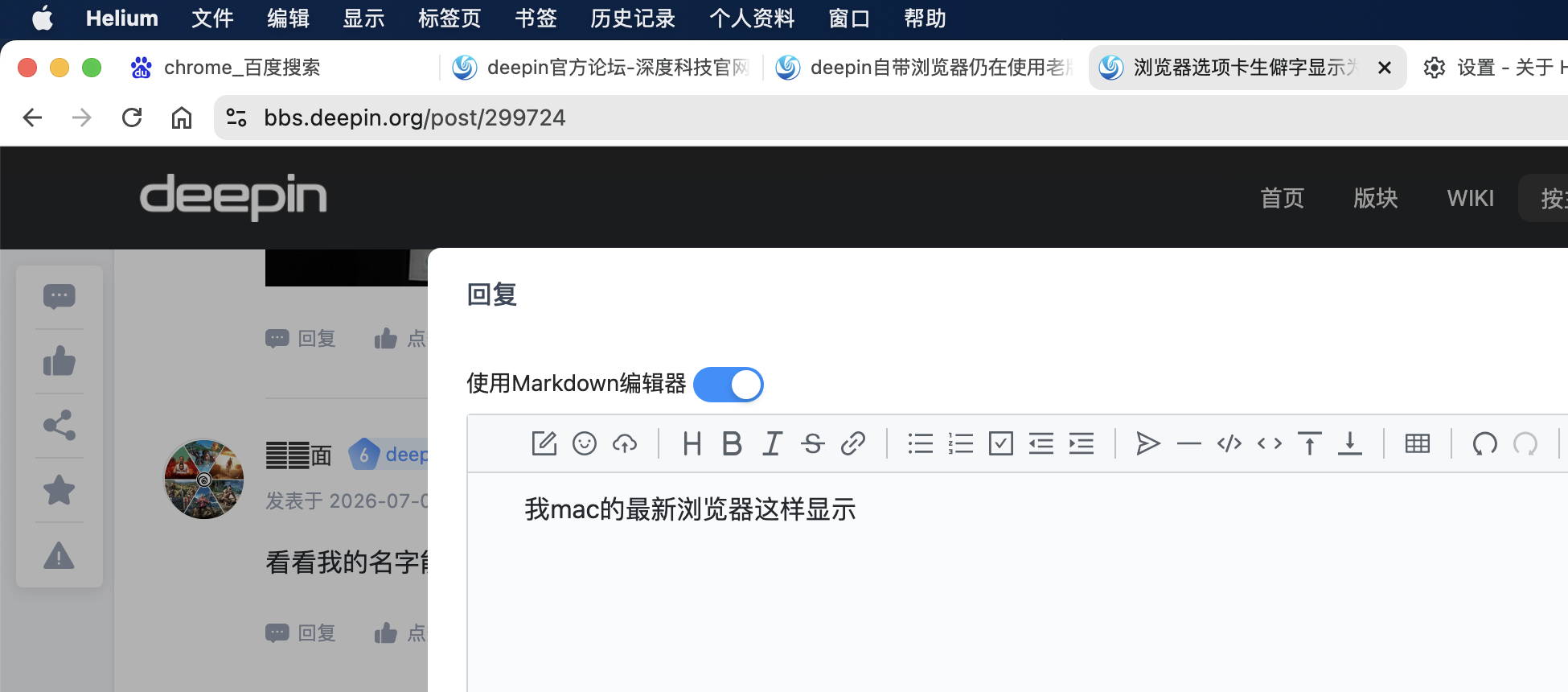Apply bold formatting in the reply editor
The width and height of the screenshot is (1568, 692).
pos(732,443)
